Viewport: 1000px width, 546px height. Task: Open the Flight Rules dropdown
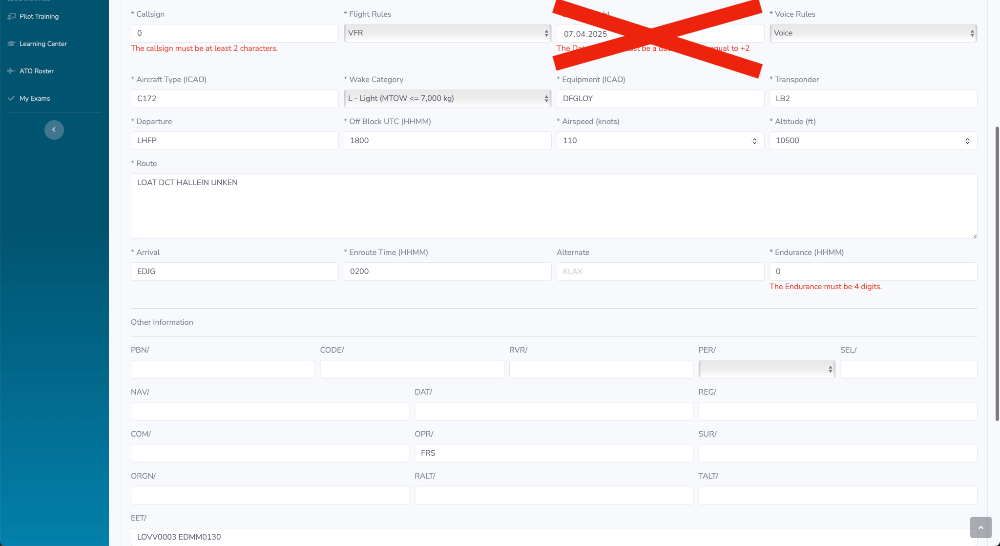pos(447,33)
